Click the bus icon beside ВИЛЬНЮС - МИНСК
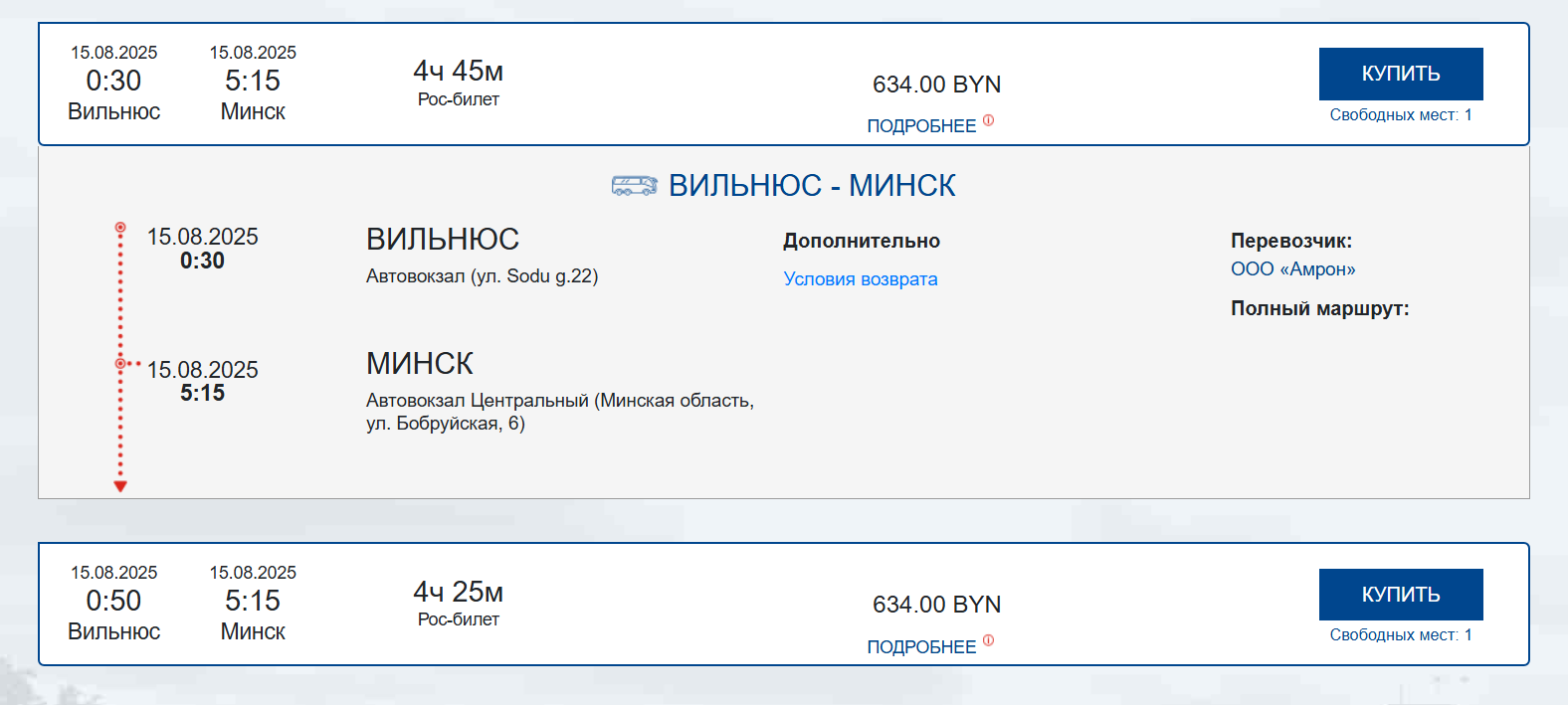Viewport: 1568px width, 705px height. [x=634, y=186]
